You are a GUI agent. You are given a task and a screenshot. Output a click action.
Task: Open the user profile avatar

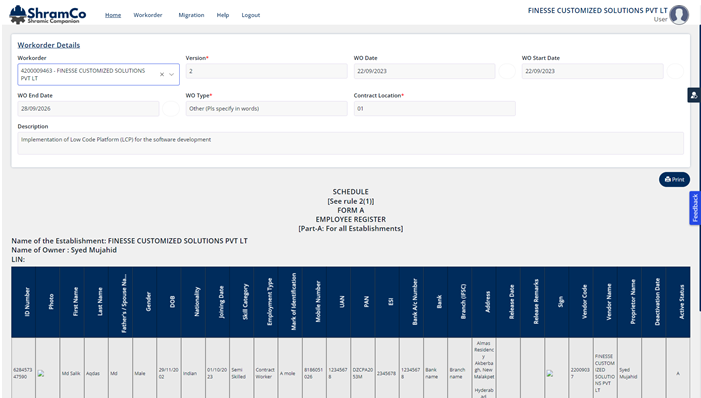[679, 15]
